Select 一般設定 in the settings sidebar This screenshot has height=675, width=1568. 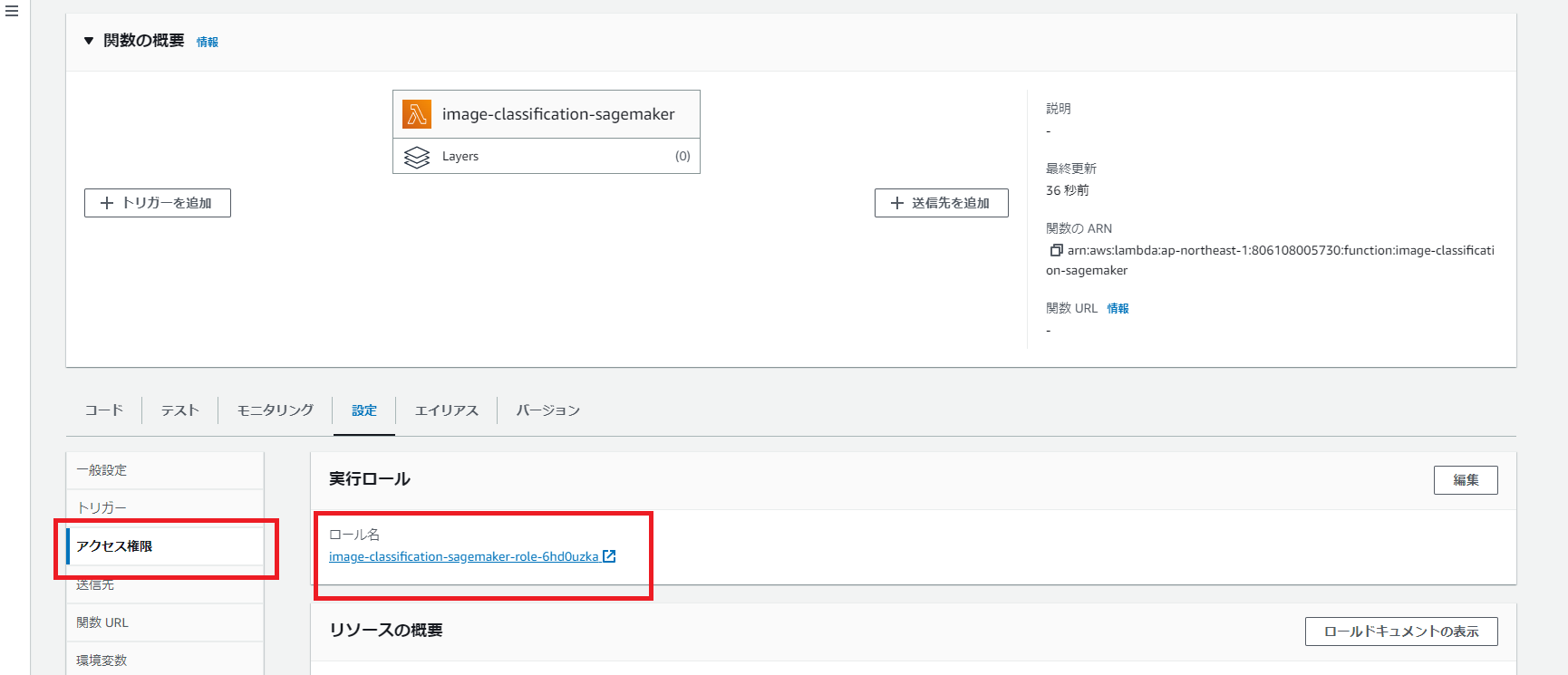point(165,470)
